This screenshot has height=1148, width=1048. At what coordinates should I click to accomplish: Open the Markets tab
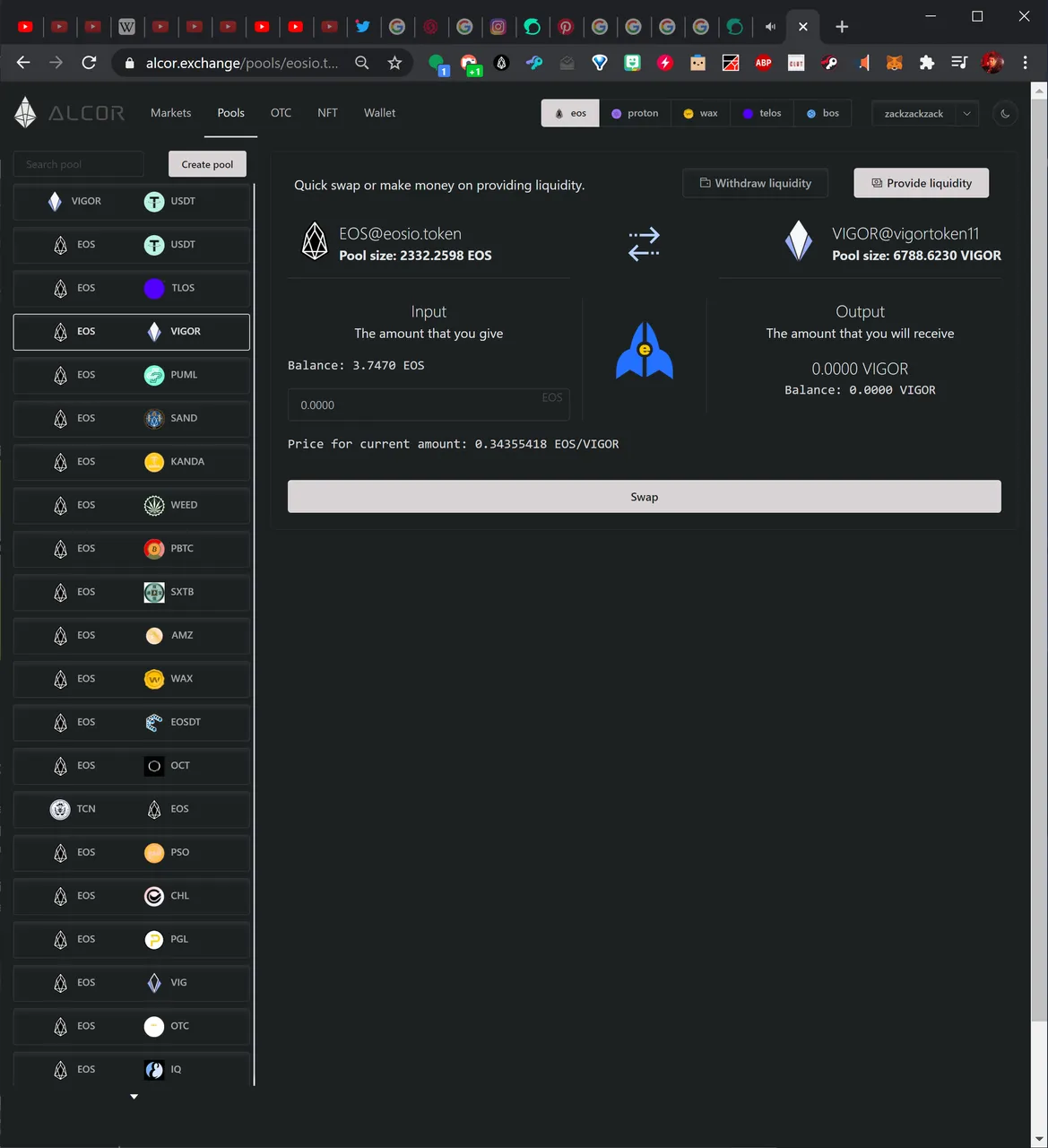click(170, 113)
